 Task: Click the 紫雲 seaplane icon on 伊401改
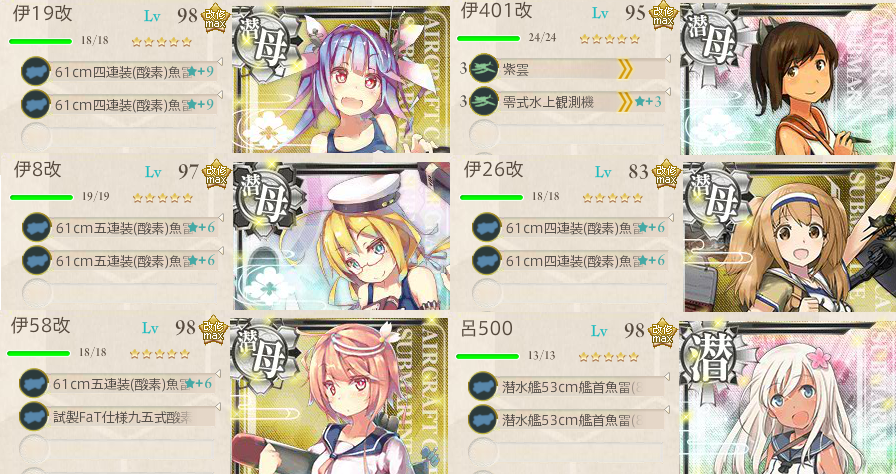coord(484,70)
